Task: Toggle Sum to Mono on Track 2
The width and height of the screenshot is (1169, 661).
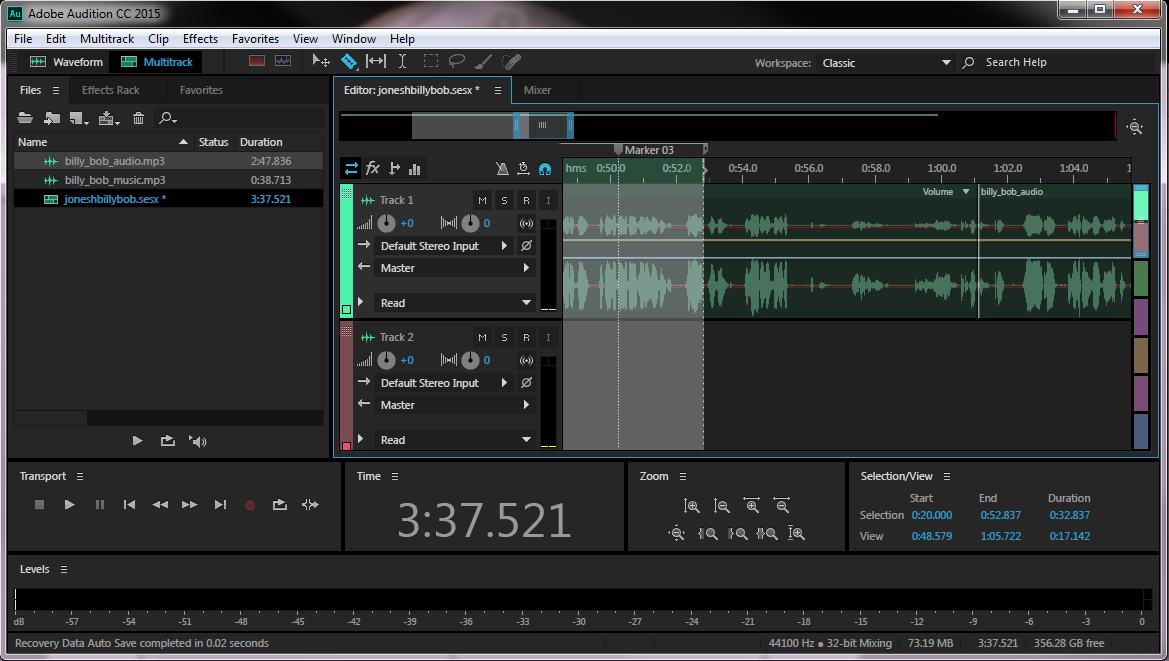Action: 526,360
